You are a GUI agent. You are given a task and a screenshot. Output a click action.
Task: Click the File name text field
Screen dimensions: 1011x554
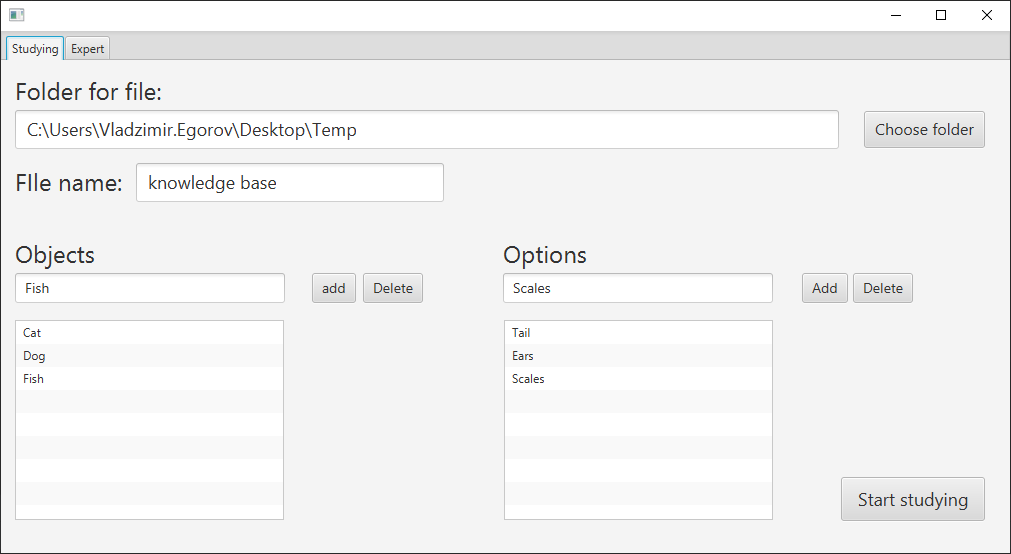tap(290, 183)
